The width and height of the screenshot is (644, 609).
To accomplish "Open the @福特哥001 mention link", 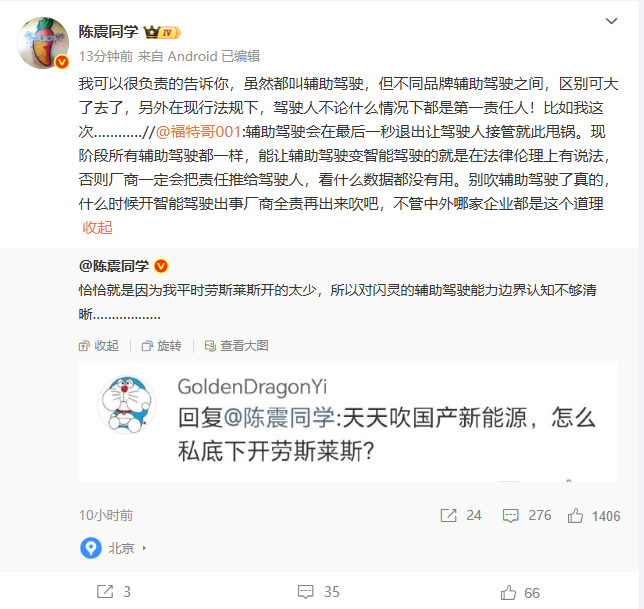I will [198, 132].
